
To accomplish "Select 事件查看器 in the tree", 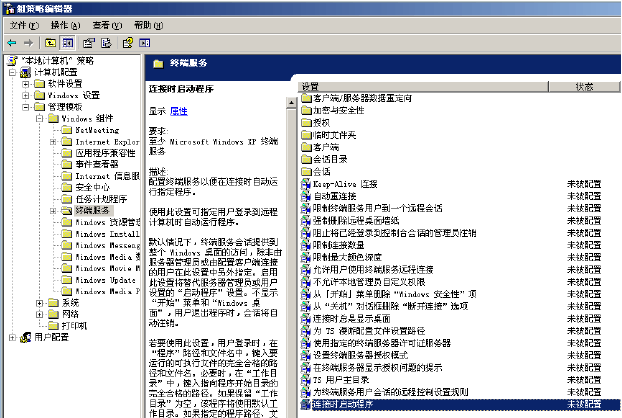I will [x=97, y=164].
